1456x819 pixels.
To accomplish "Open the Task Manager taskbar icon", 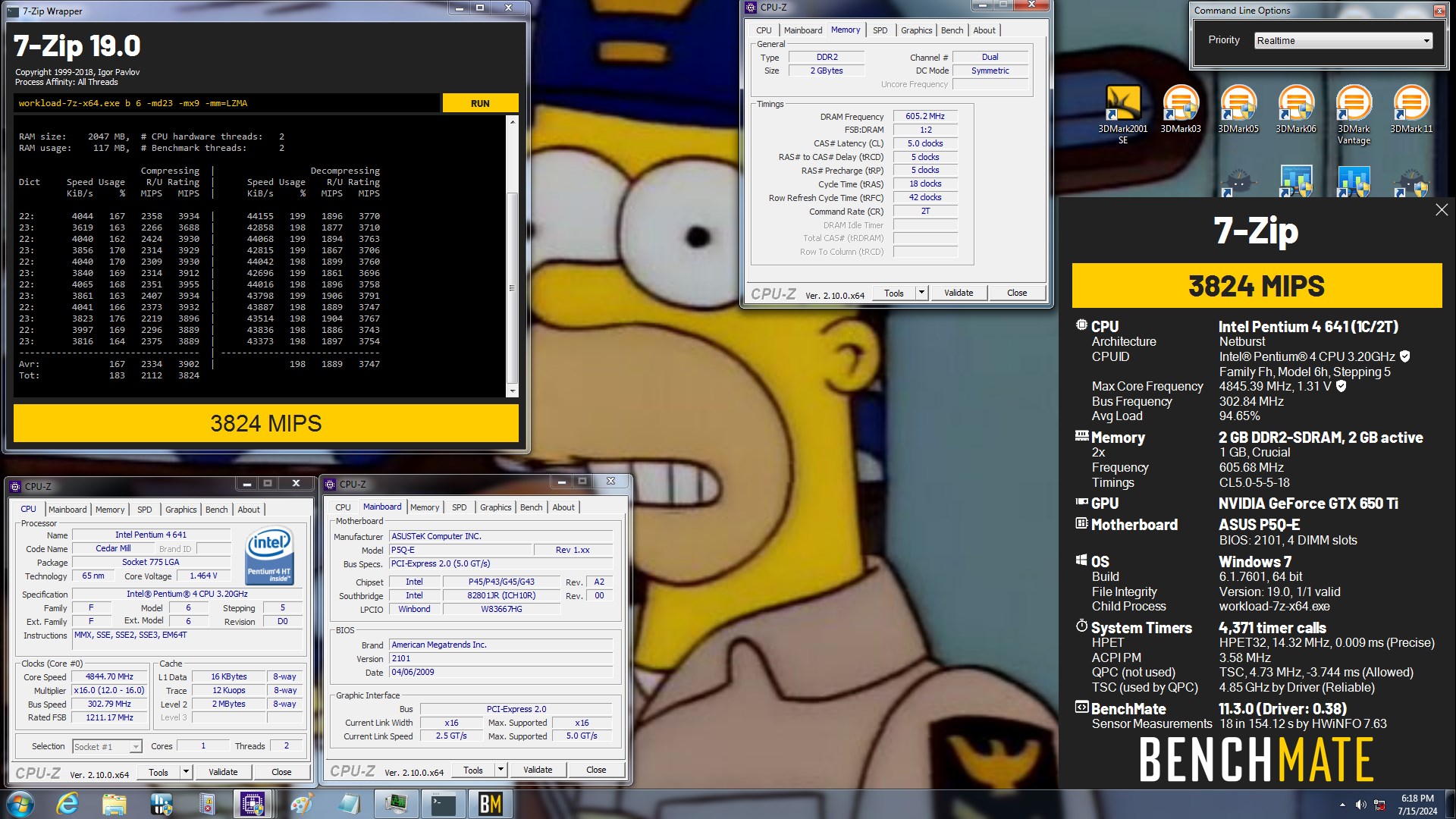I will (x=396, y=804).
